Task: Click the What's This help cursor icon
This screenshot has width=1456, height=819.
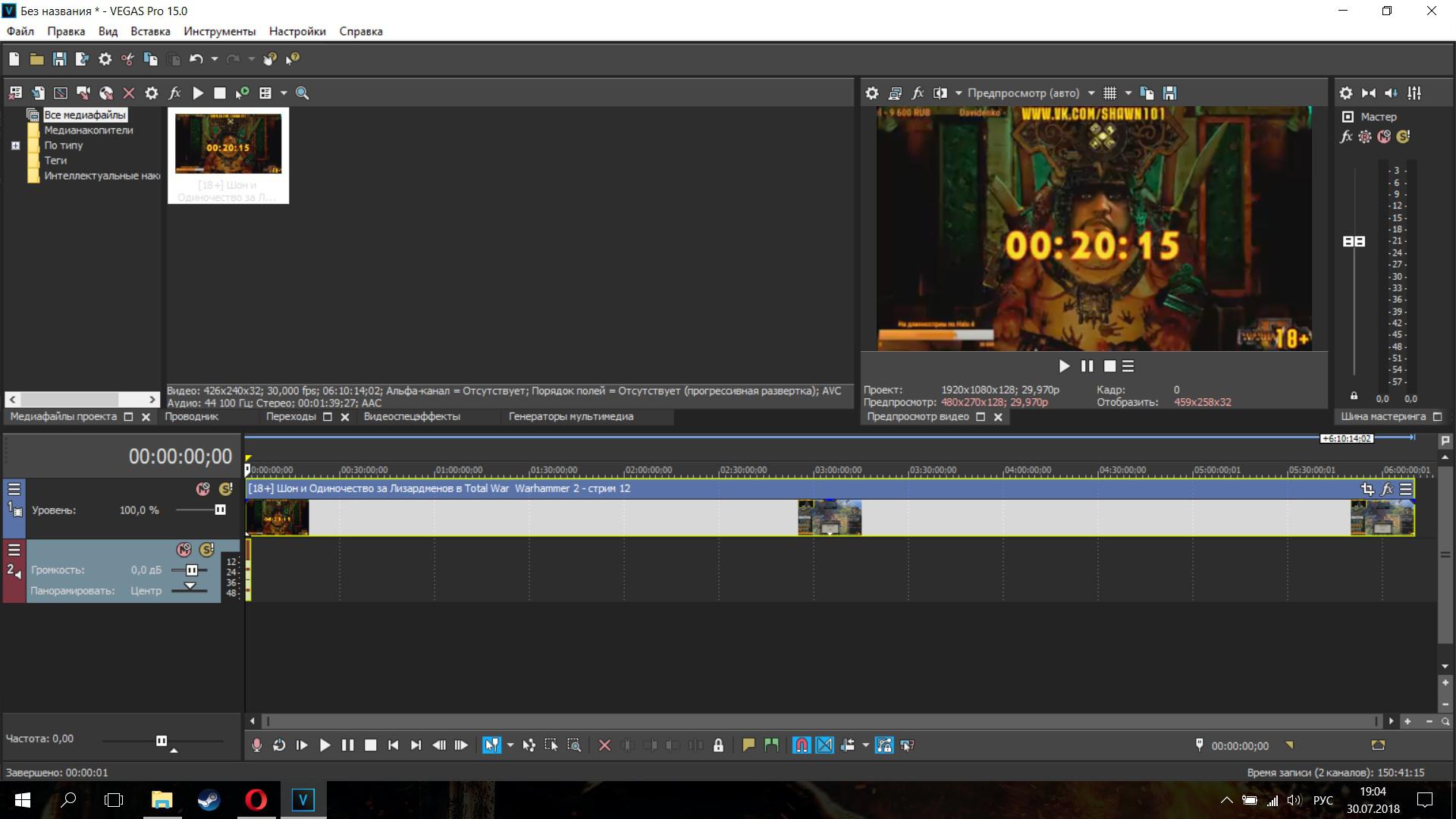Action: pyautogui.click(x=293, y=59)
